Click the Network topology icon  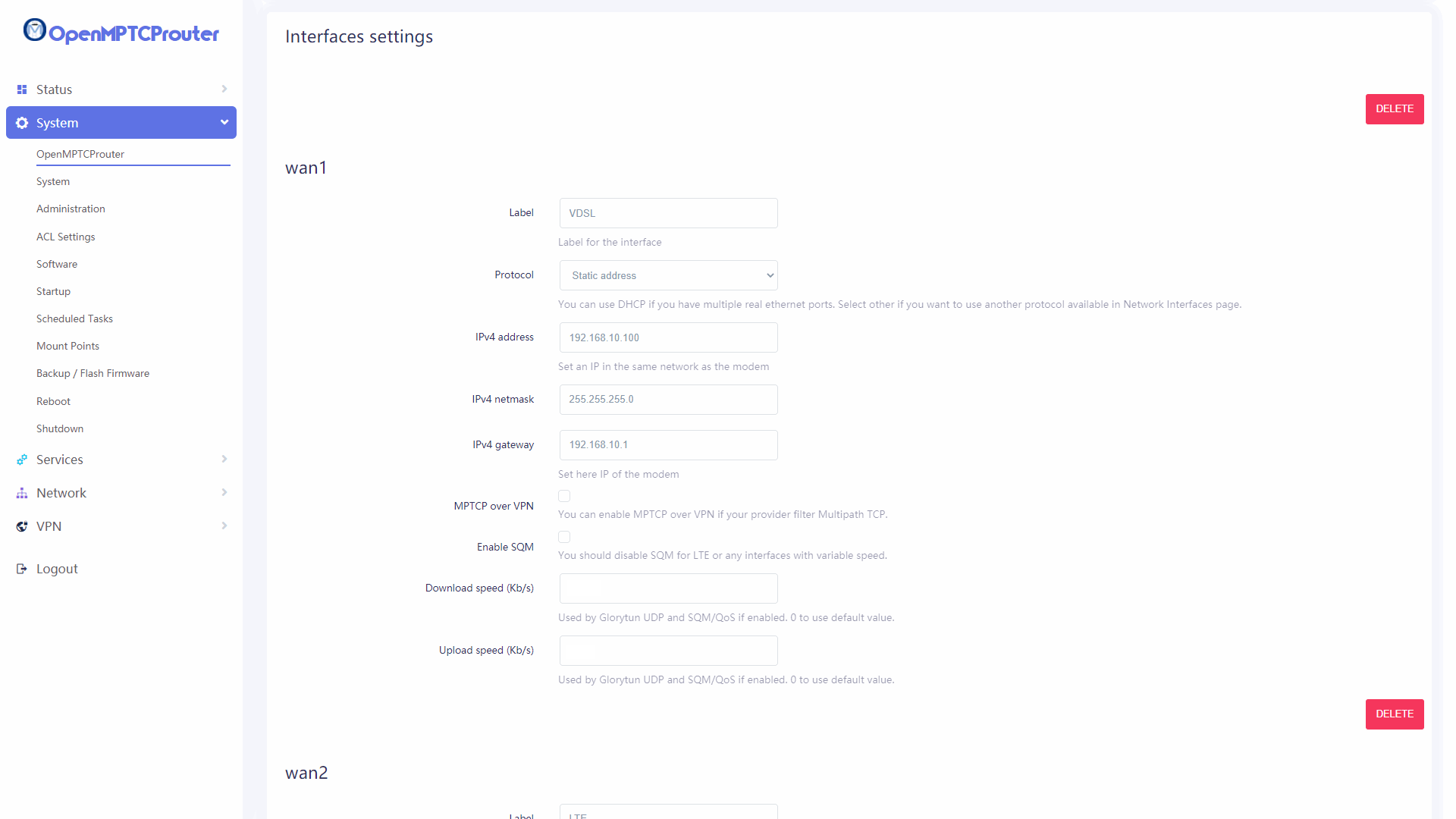pyautogui.click(x=22, y=493)
